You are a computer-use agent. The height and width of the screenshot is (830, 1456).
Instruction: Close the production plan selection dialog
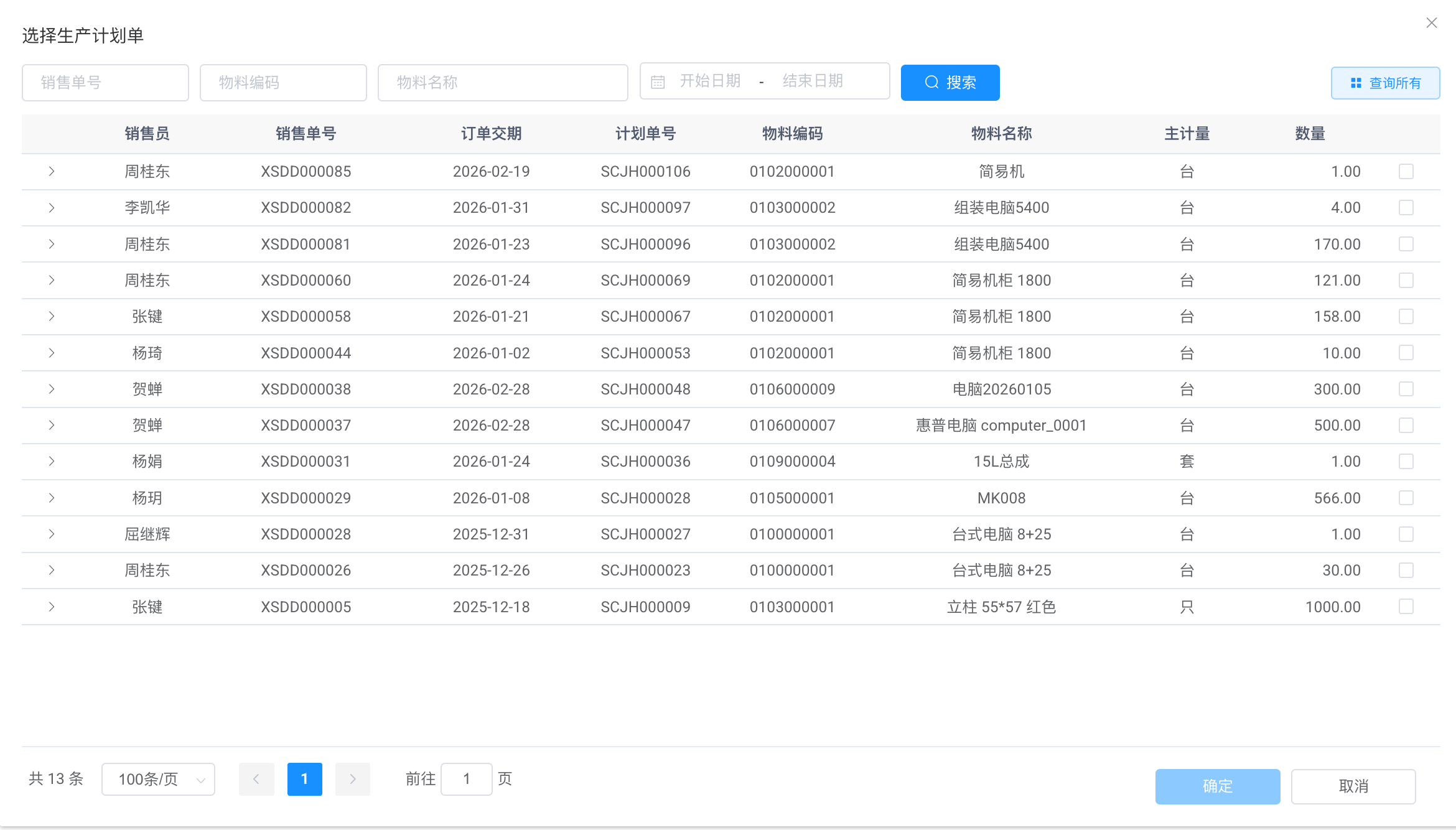point(1431,23)
